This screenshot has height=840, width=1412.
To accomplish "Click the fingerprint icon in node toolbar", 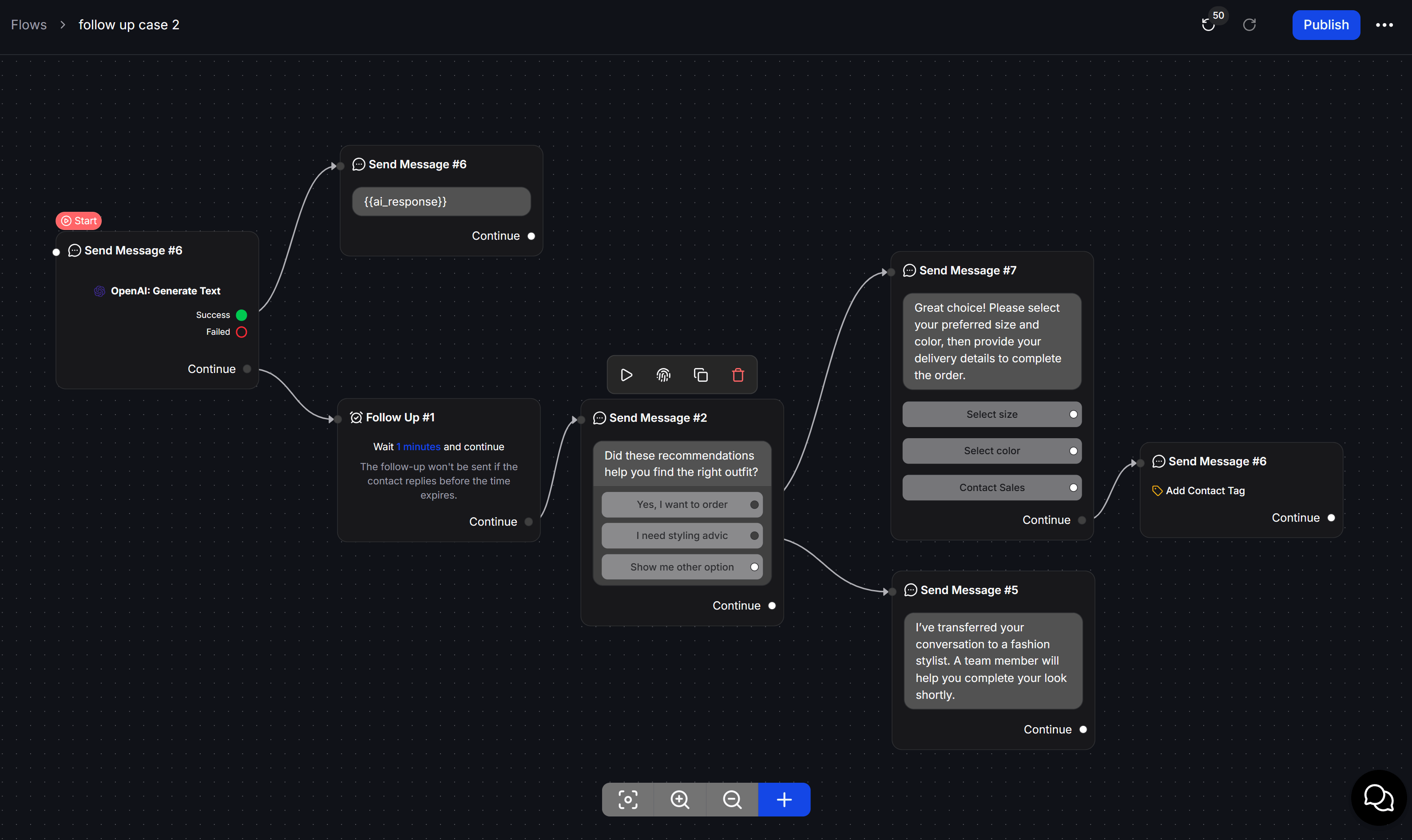I will click(663, 375).
